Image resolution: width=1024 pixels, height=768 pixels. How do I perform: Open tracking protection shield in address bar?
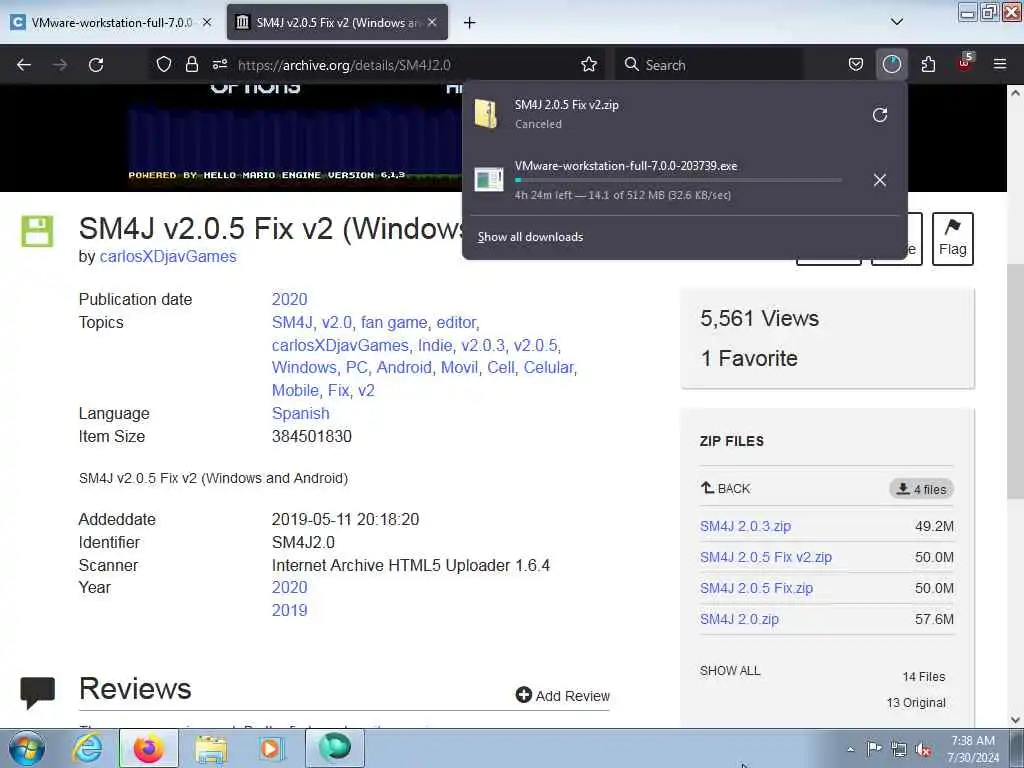pos(164,64)
